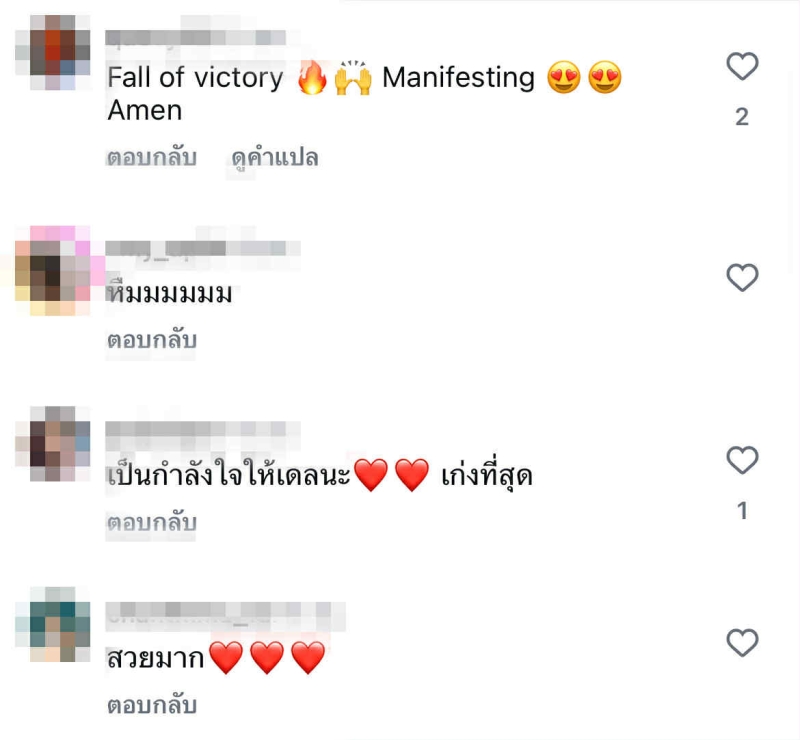Tap the heart beside the หืมมมมมม comment
This screenshot has width=800, height=740.
742,278
